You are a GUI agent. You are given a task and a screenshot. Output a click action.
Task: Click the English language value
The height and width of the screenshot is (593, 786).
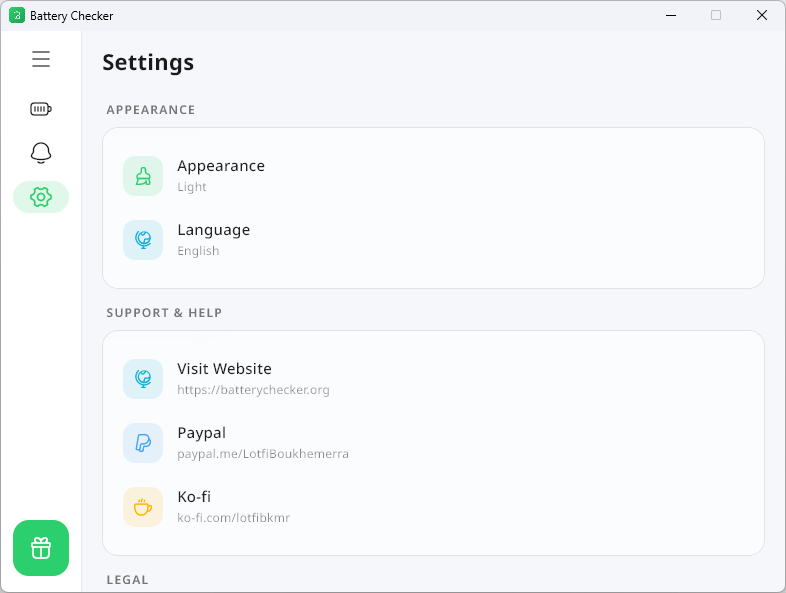click(x=198, y=251)
